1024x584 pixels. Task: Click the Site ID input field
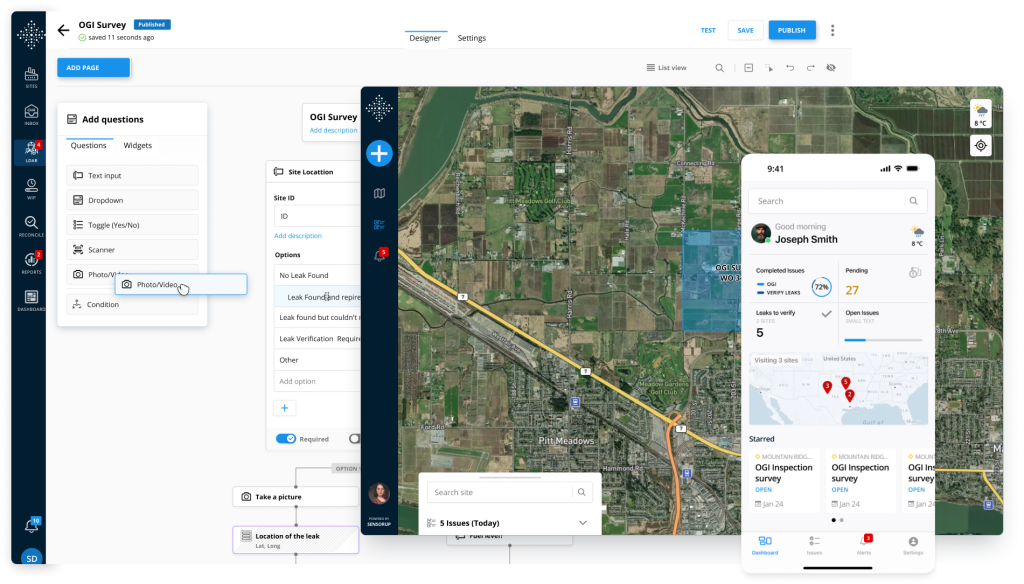(317, 216)
